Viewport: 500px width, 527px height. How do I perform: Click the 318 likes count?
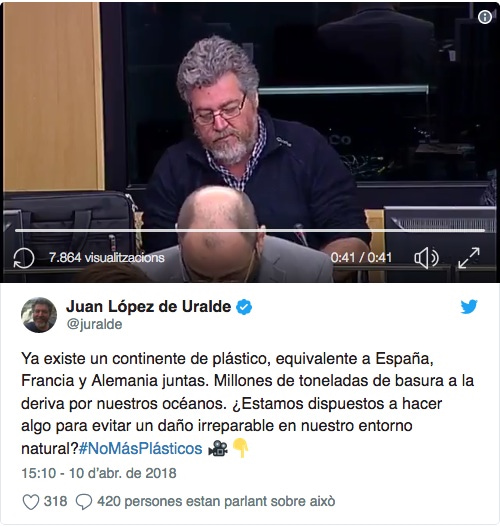(x=55, y=501)
